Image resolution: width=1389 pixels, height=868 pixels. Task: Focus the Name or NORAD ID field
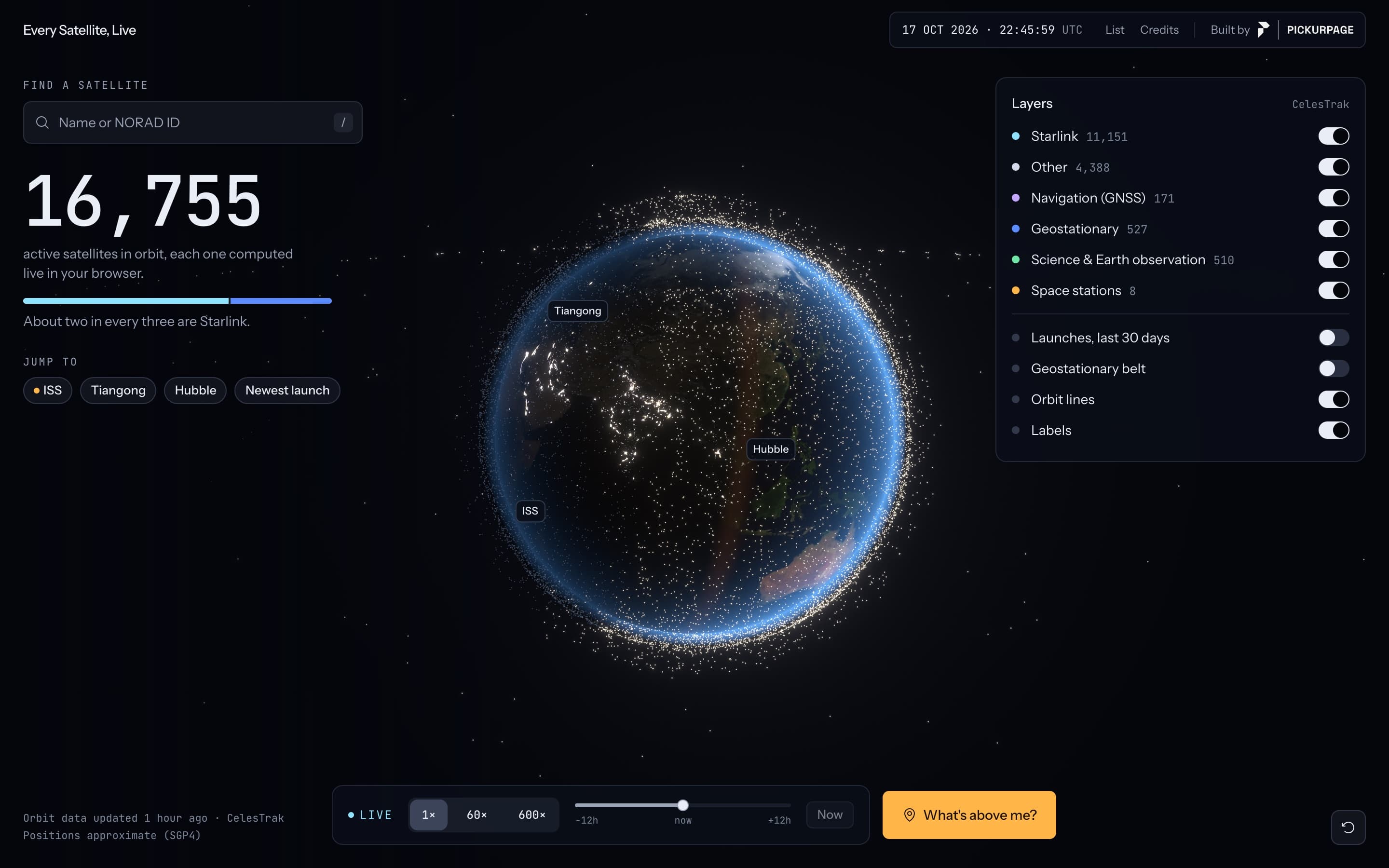tap(193, 122)
